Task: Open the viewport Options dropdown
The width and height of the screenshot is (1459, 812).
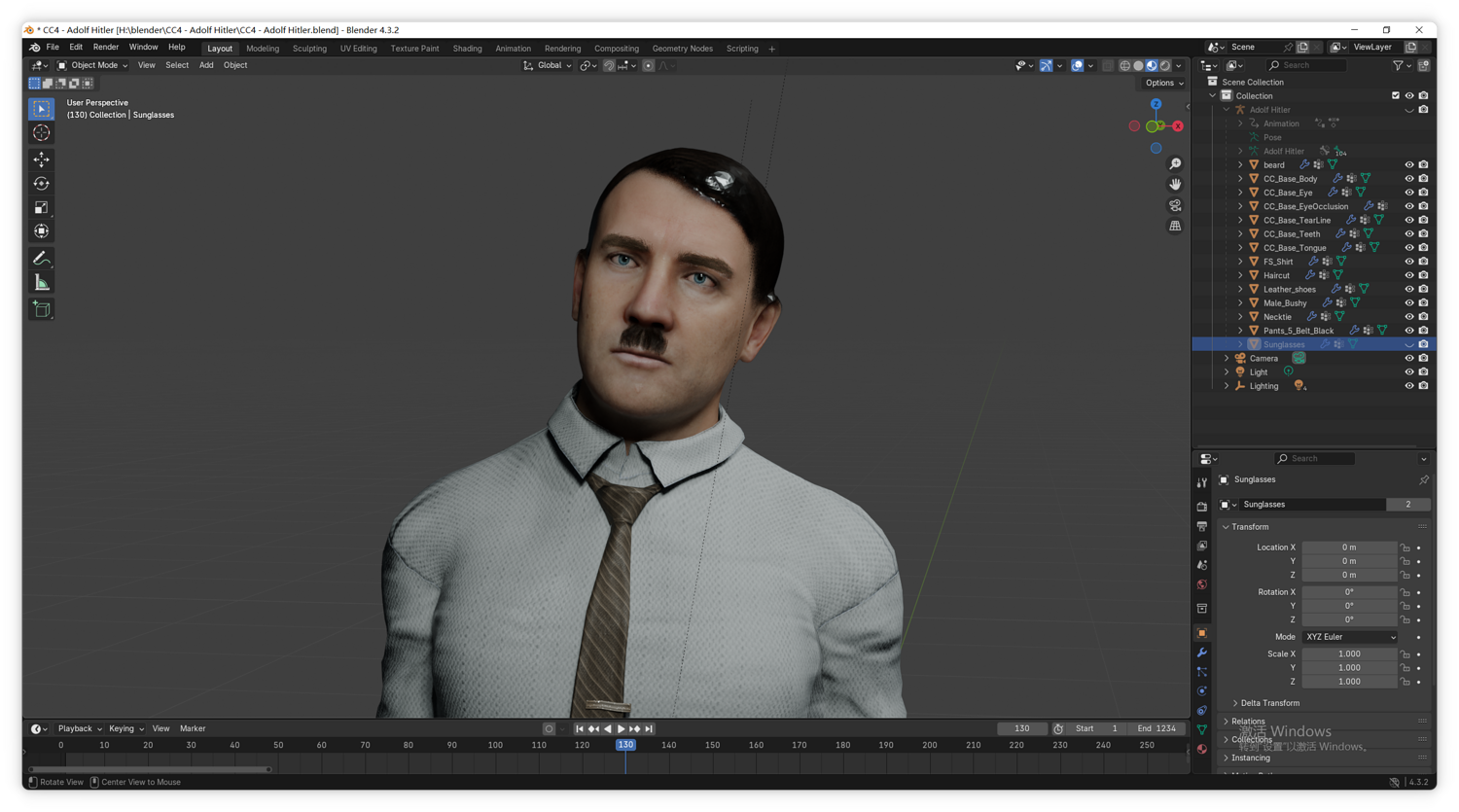Action: [1164, 84]
